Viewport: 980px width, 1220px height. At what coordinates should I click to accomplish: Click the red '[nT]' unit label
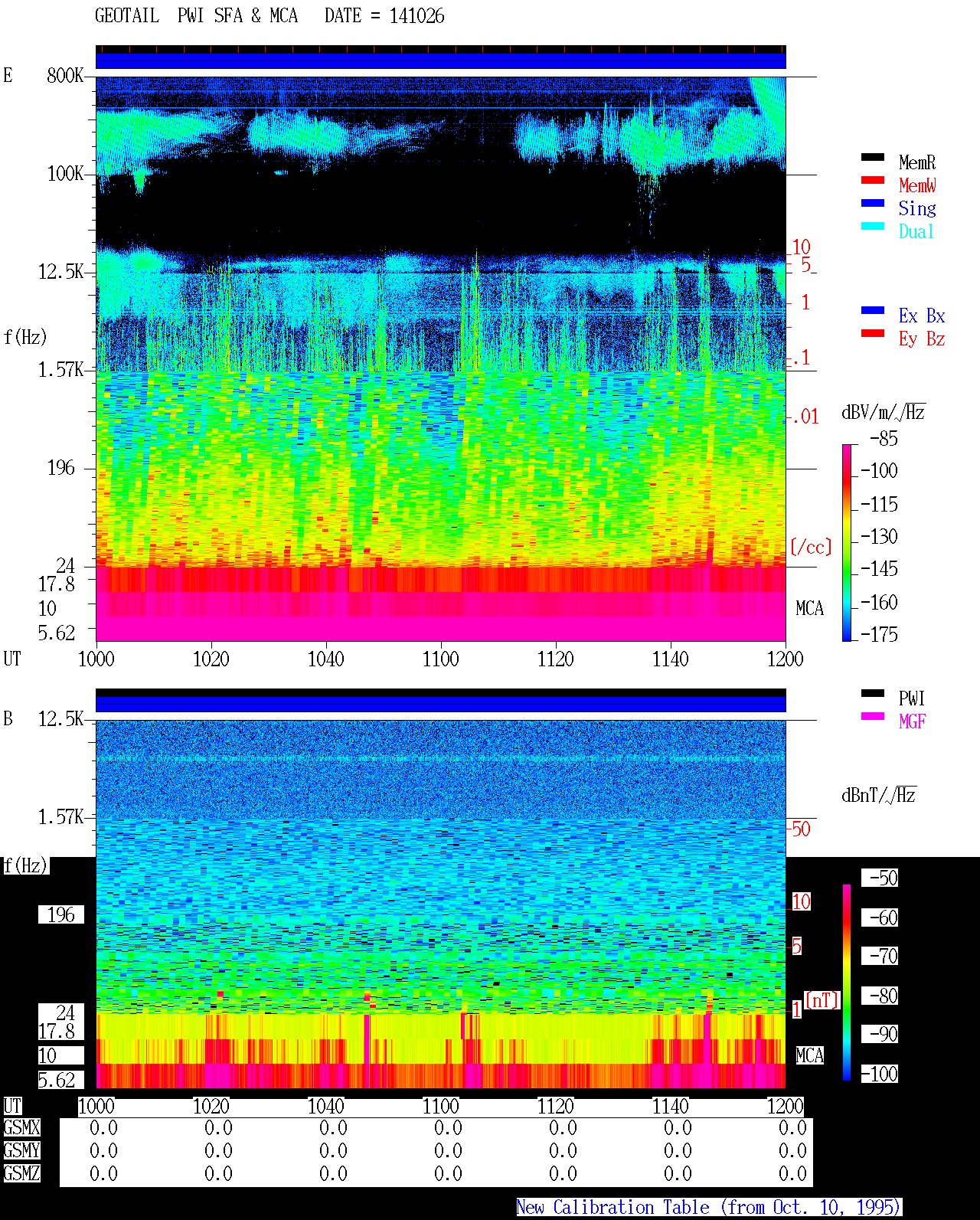pos(822,1000)
